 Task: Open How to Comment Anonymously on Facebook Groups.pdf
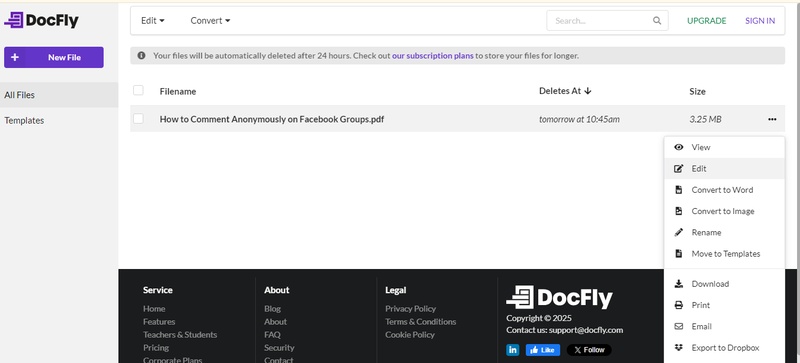[271, 119]
